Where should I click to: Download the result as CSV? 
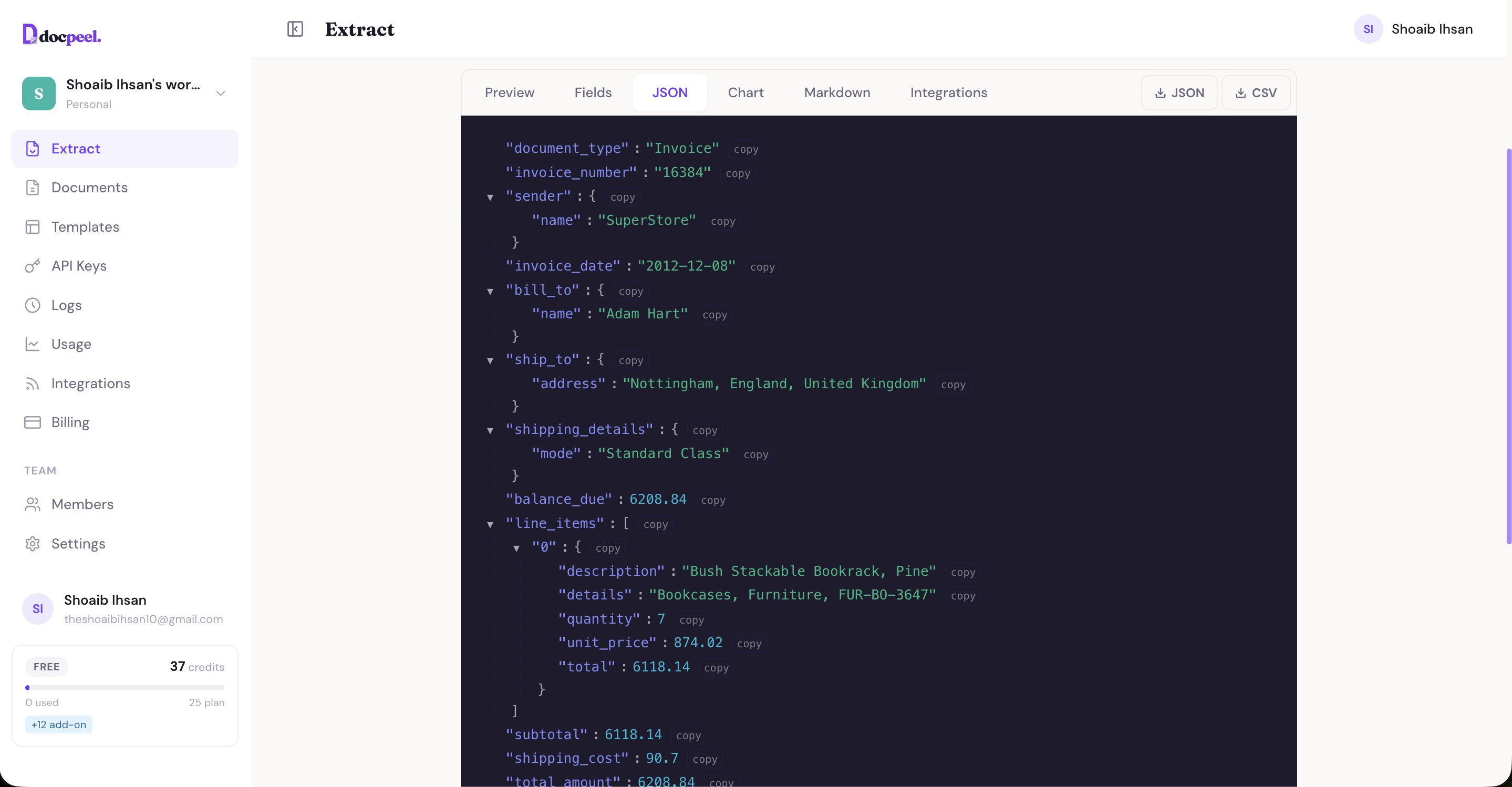[1256, 92]
